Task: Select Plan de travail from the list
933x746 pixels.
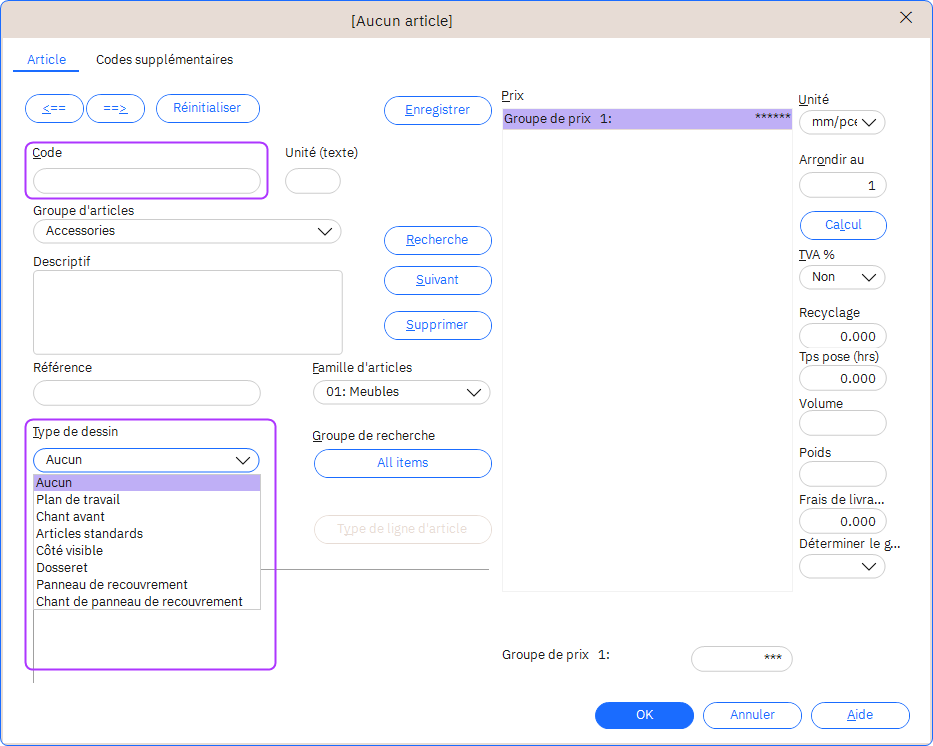Action: 78,500
